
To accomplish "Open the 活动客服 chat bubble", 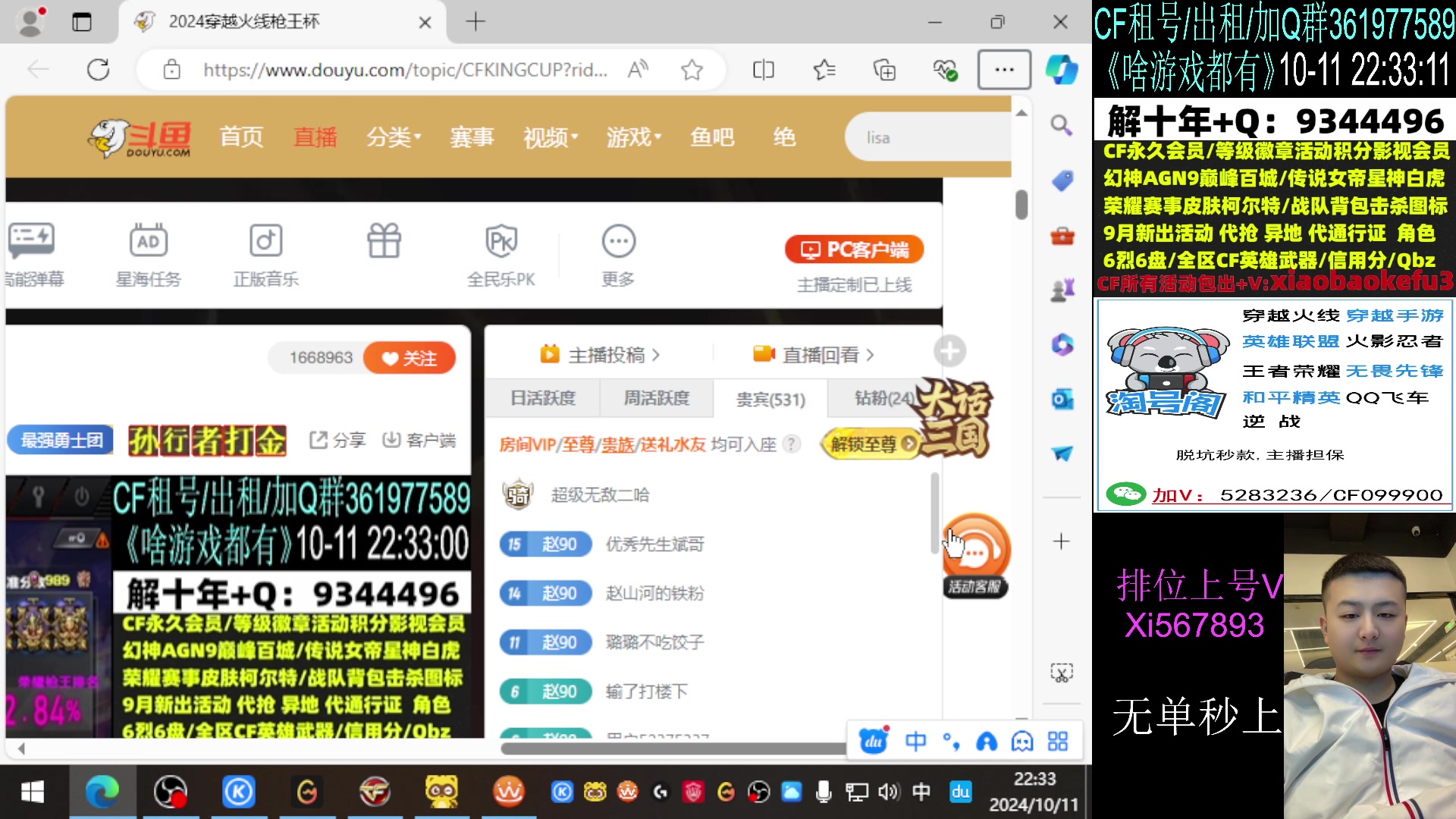I will coord(977,555).
